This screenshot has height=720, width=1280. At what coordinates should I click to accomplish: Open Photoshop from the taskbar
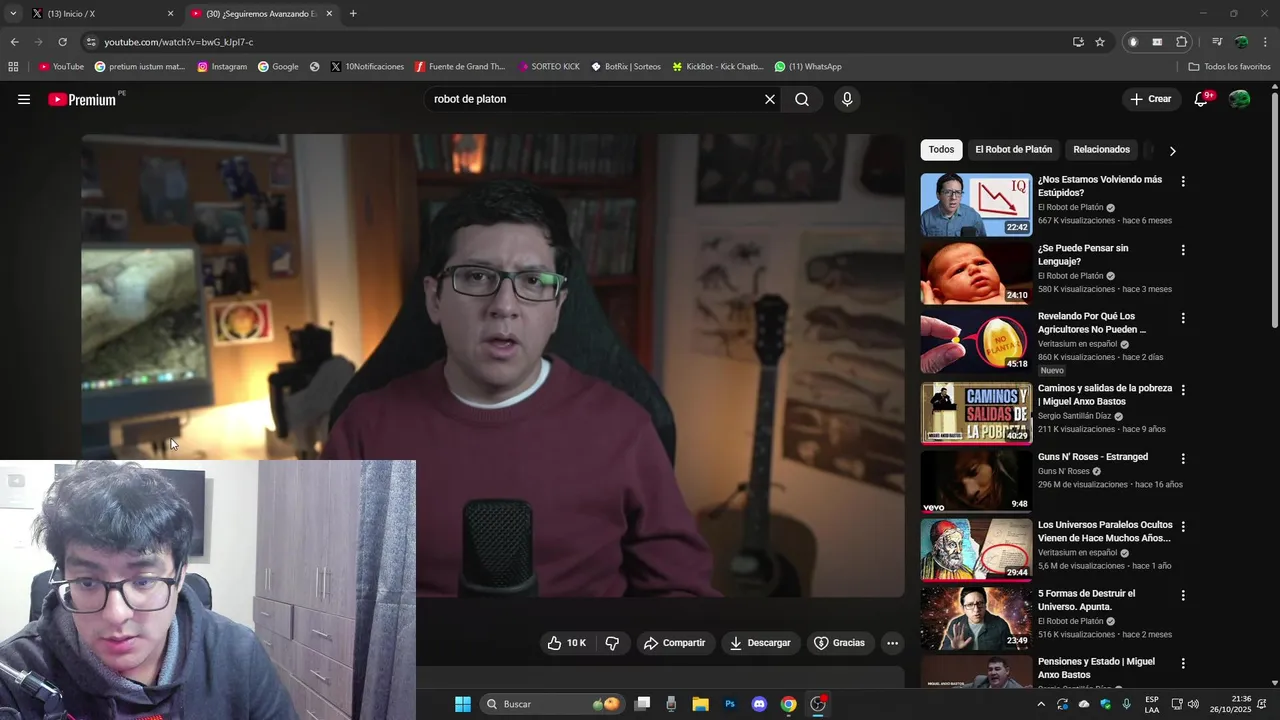[730, 704]
